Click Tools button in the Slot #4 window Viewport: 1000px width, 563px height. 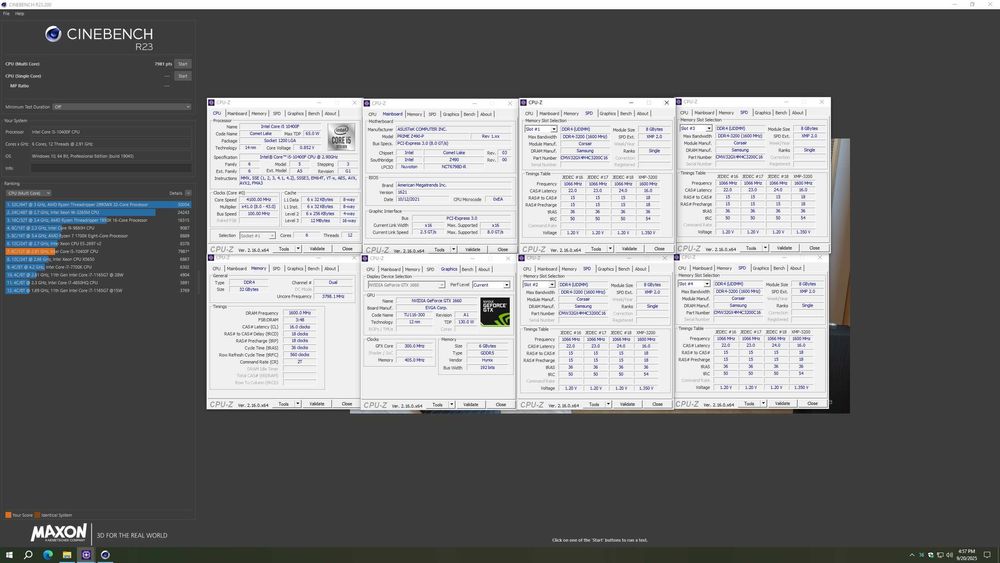click(749, 404)
